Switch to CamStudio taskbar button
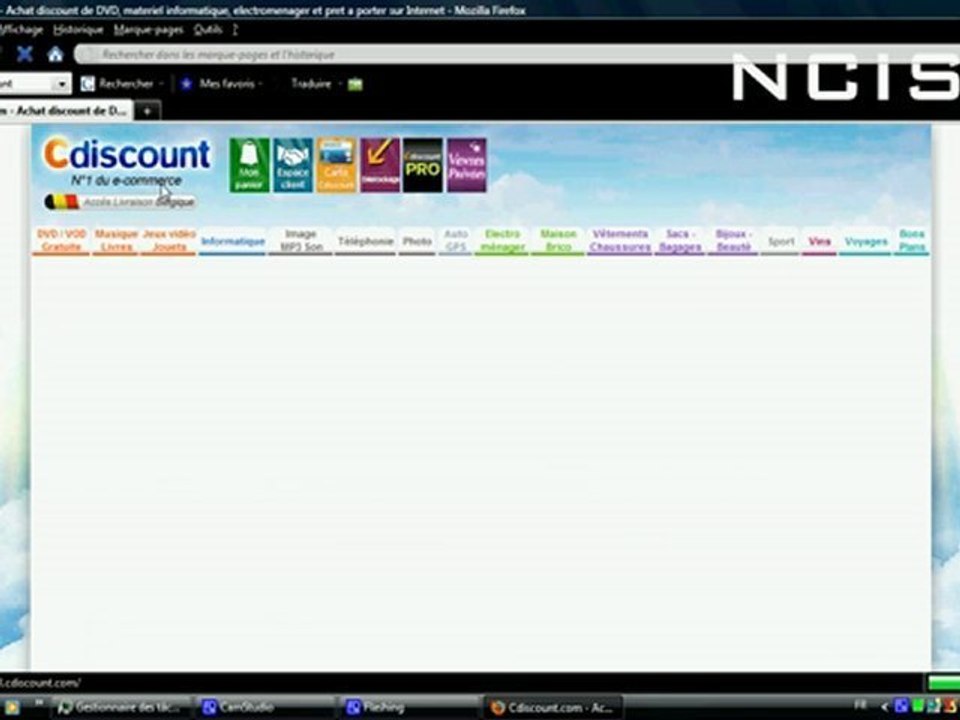The image size is (960, 720). [266, 708]
